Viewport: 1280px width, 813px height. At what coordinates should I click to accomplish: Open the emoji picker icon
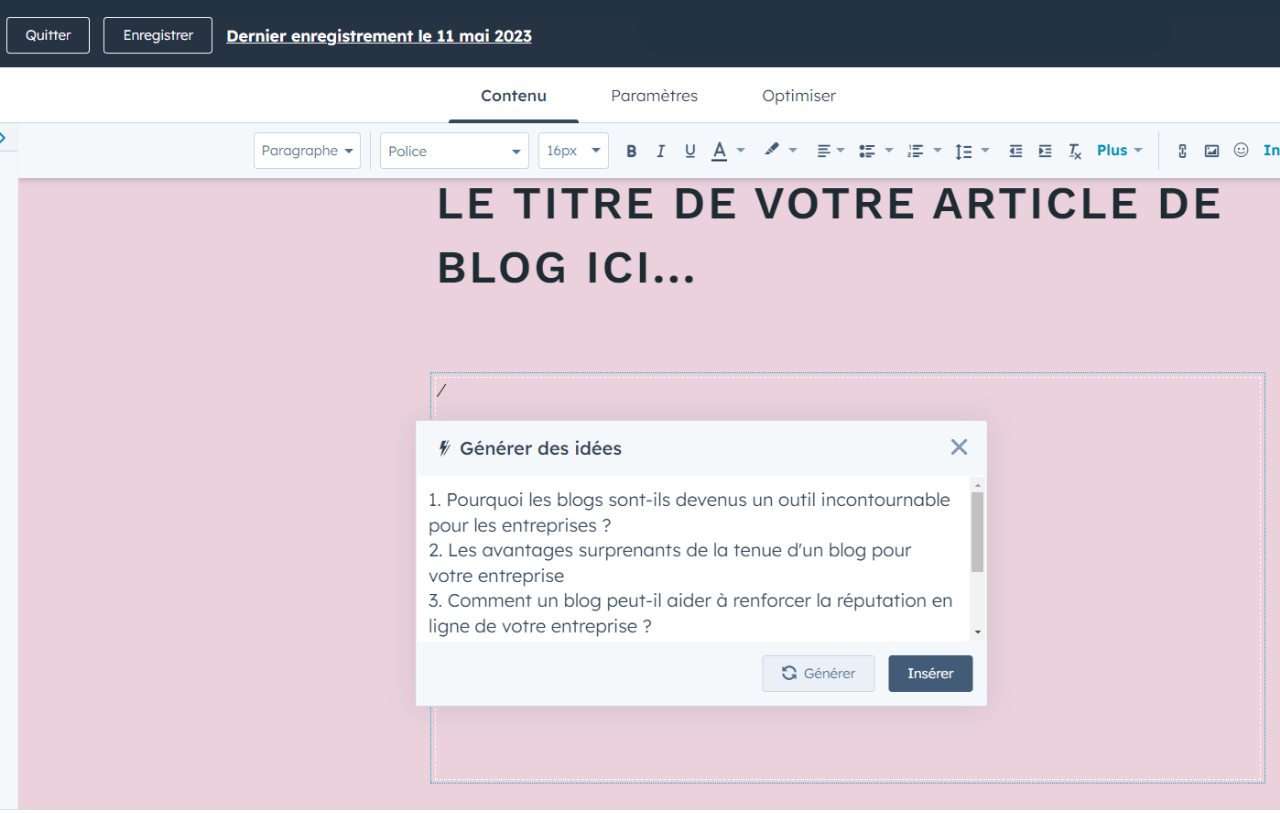tap(1241, 150)
